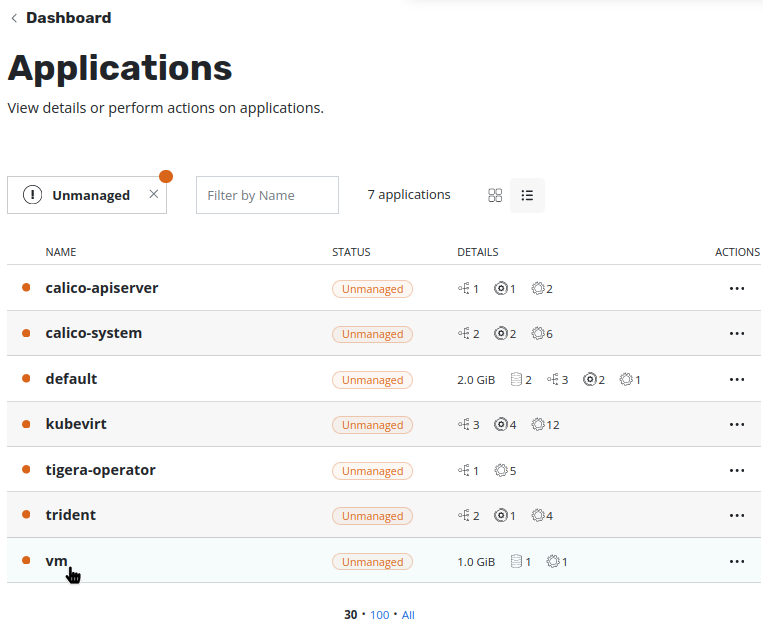Click Unmanaged status badge for trident
The image size is (763, 630).
(372, 516)
